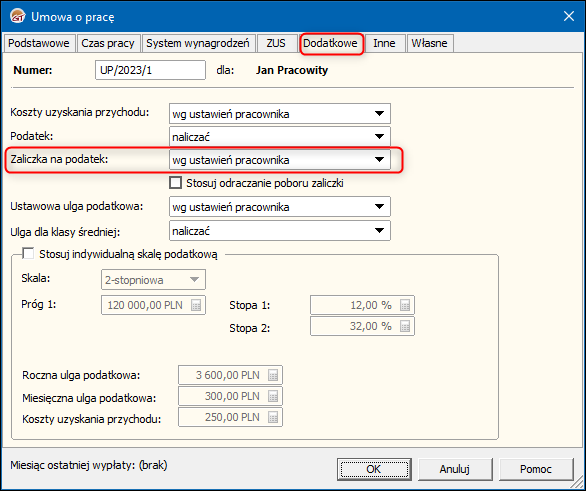Image resolution: width=586 pixels, height=491 pixels.
Task: Open calculator icon in Stopa 1 field
Action: pos(405,305)
